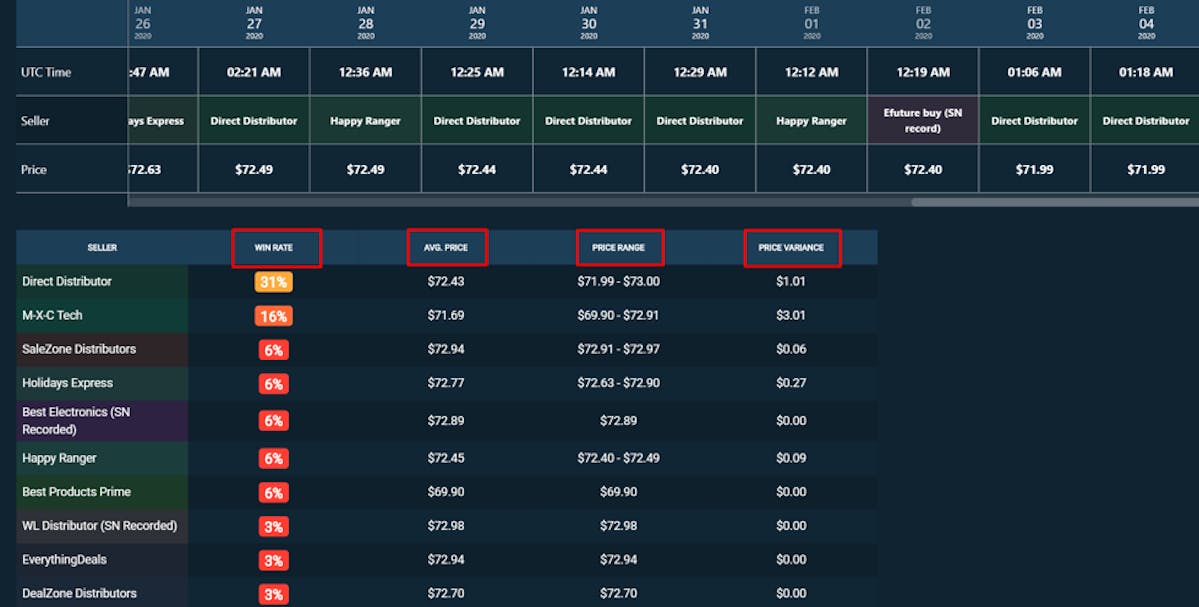Select the 'SaleZone Distributors' seller row
The image size is (1199, 607).
[x=447, y=349]
